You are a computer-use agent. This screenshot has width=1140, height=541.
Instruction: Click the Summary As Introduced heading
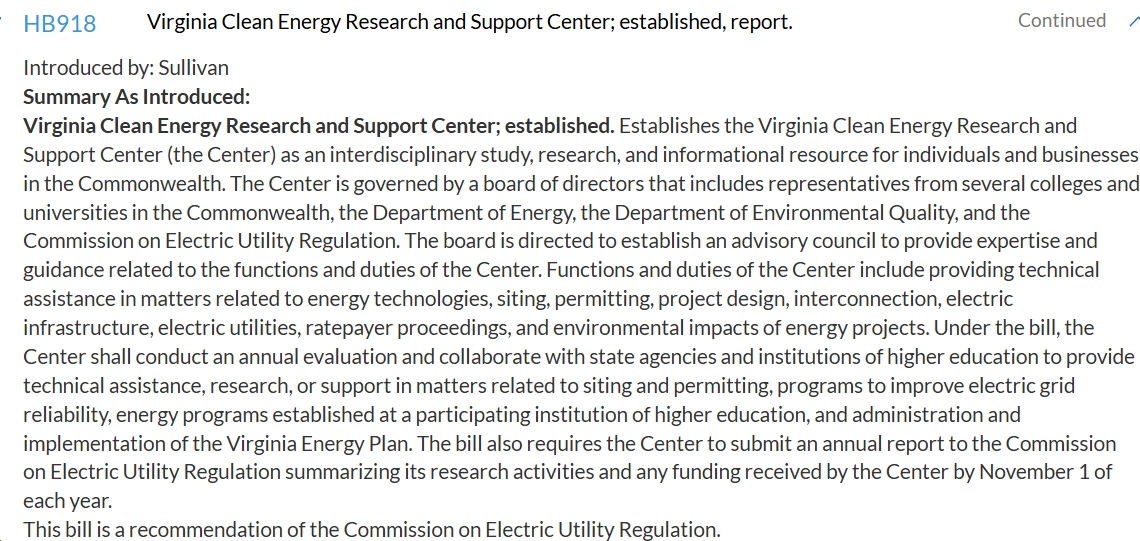tap(136, 97)
